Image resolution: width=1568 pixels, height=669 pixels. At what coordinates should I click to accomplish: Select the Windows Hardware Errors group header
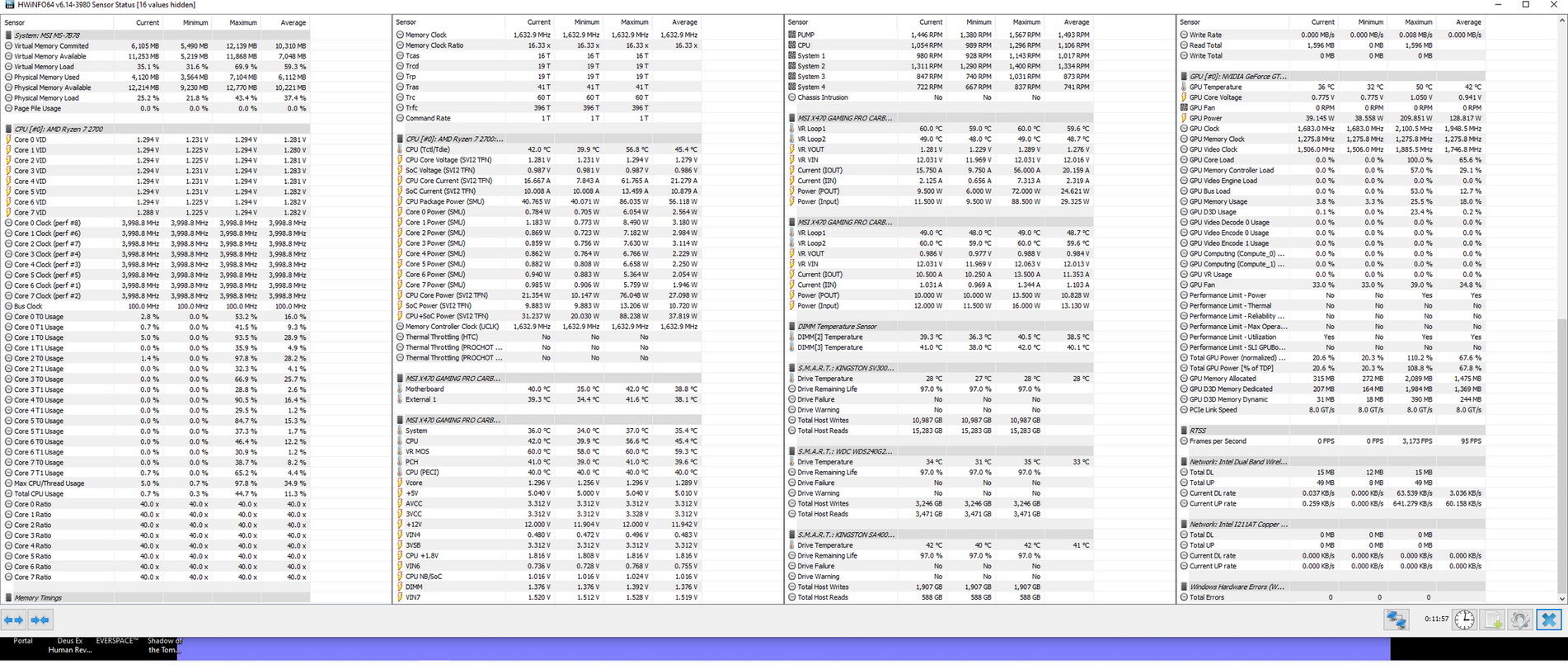pos(1331,587)
